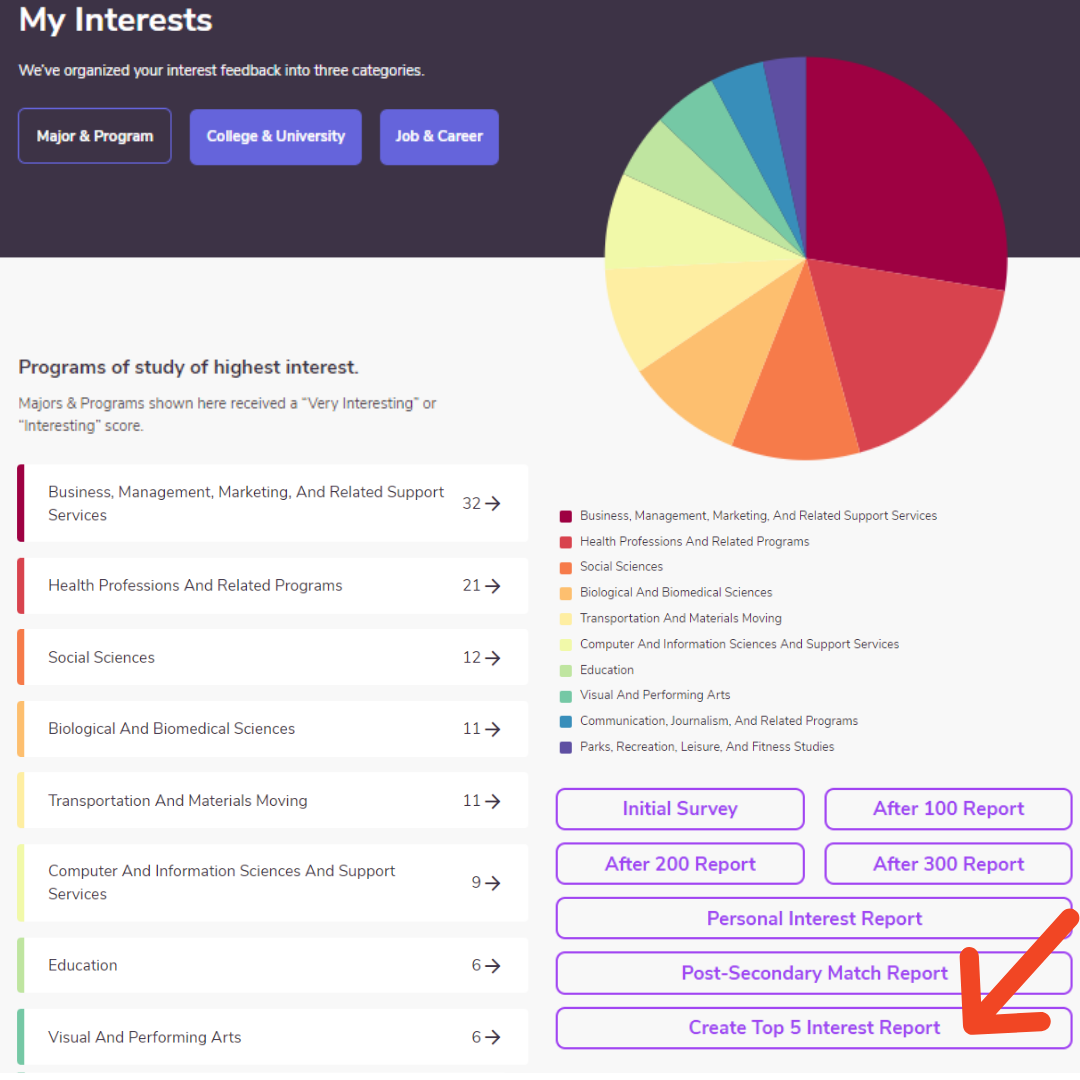This screenshot has width=1080, height=1080.
Task: Click Transportation And Materials Moving legend swatch
Action: click(565, 619)
